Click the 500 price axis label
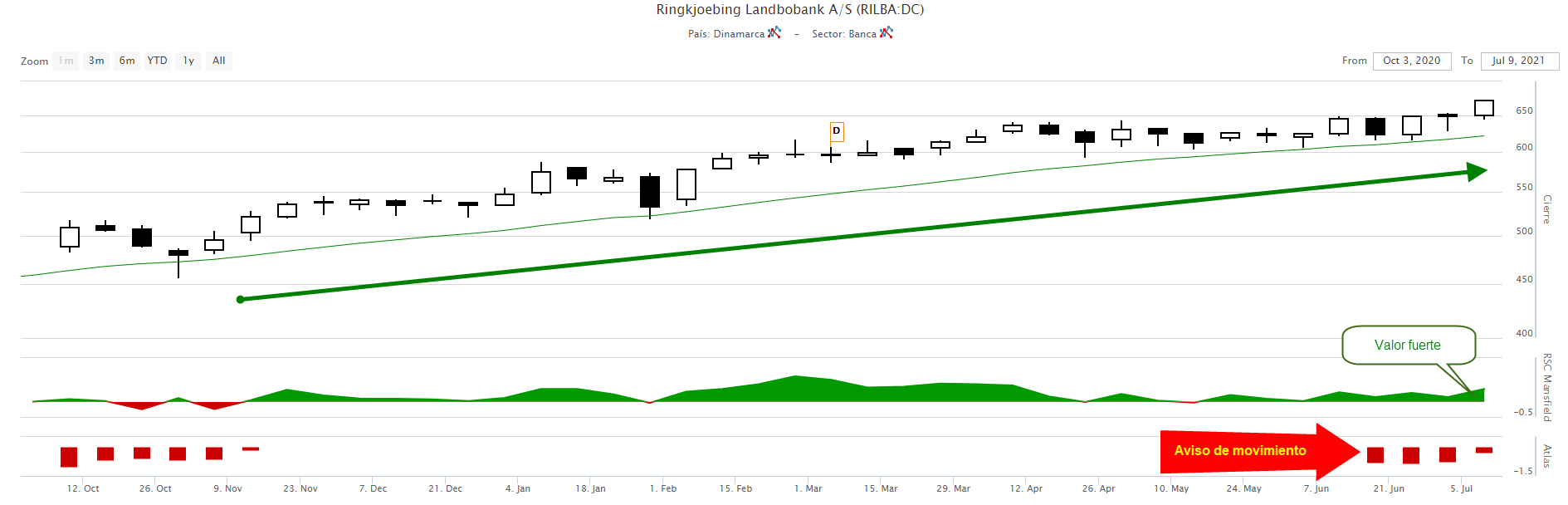This screenshot has height=505, width=1568. point(1525,231)
